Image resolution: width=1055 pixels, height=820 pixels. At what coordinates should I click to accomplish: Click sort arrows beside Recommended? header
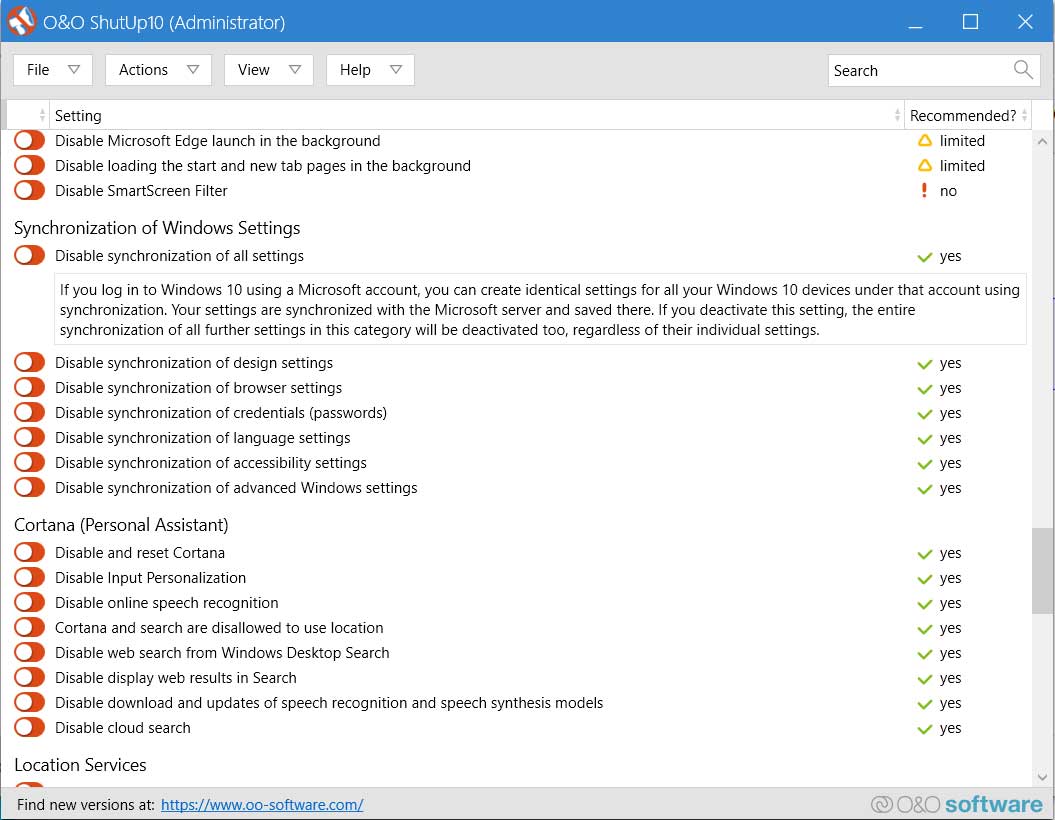pyautogui.click(x=1024, y=115)
